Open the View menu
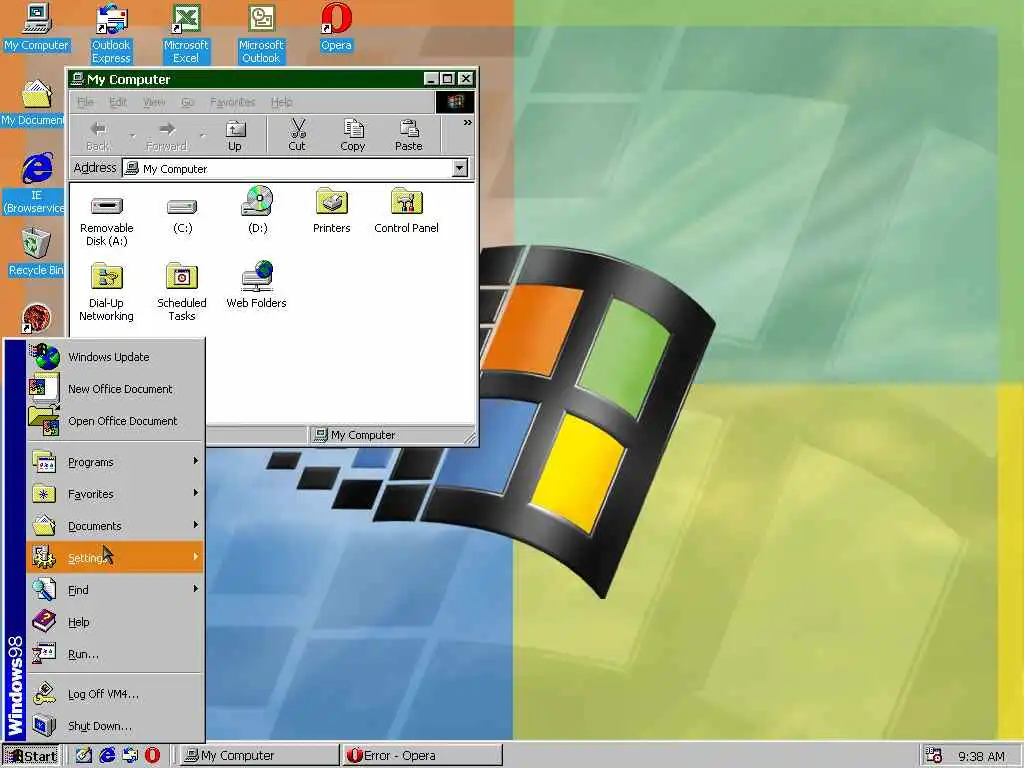 [x=154, y=102]
